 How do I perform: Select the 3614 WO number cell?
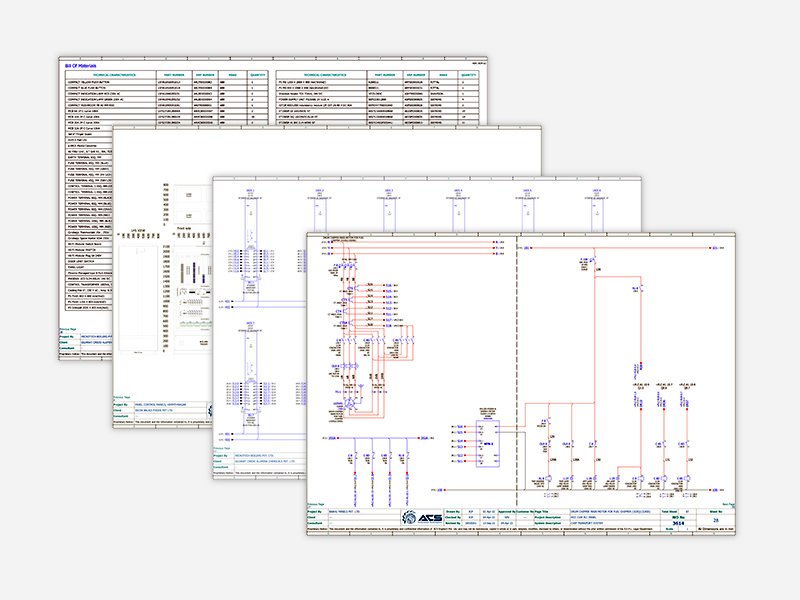click(678, 523)
